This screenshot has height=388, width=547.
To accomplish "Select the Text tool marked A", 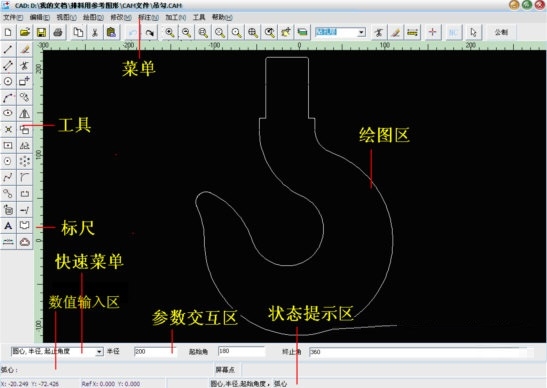I will [x=8, y=226].
